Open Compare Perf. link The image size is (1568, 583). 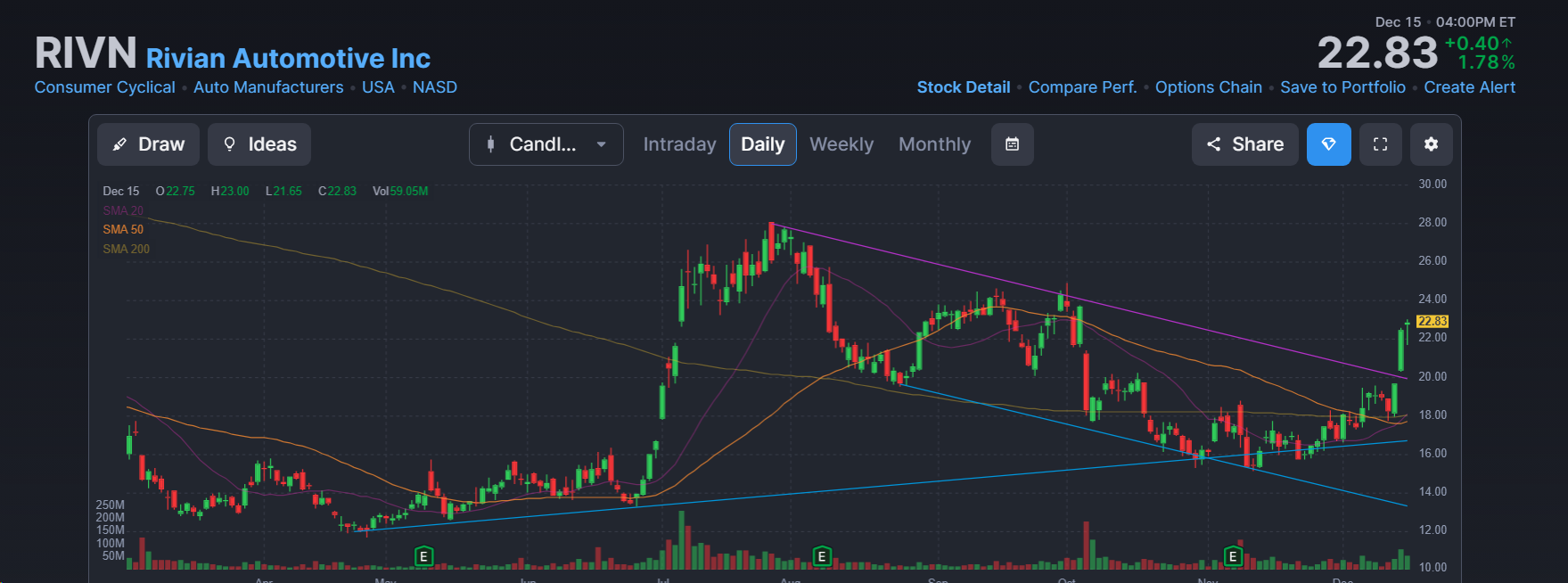1083,87
